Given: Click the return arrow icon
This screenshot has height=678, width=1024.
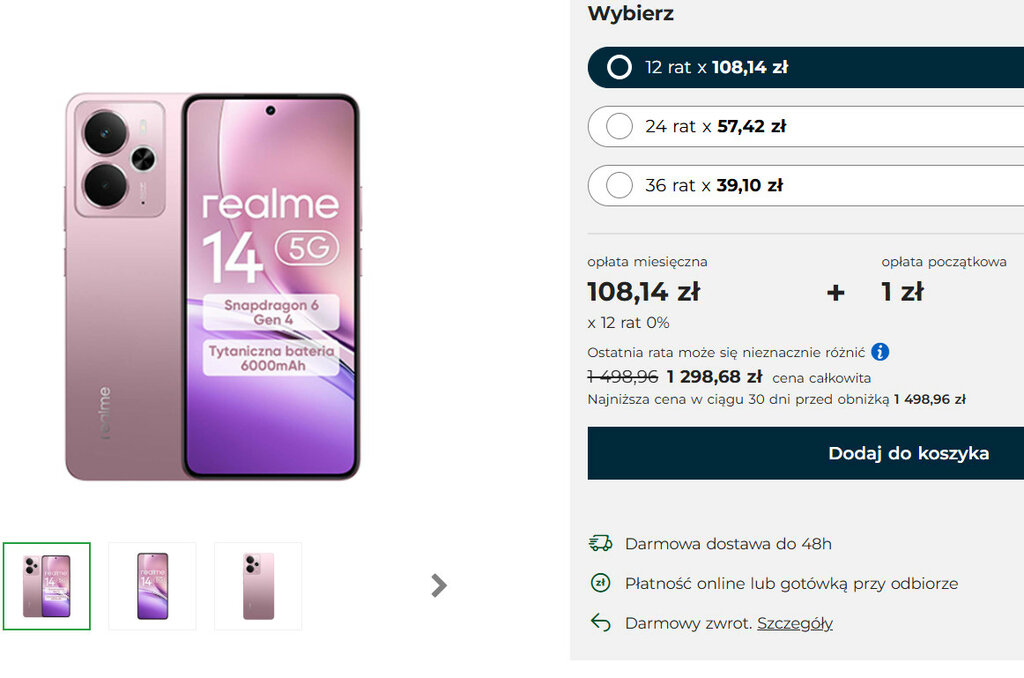Looking at the screenshot, I should click(x=600, y=623).
